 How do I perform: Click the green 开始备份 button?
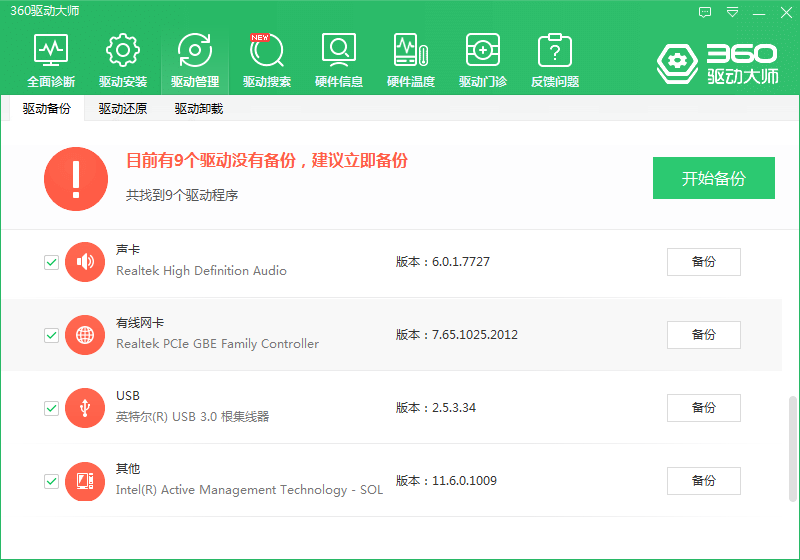(x=713, y=179)
